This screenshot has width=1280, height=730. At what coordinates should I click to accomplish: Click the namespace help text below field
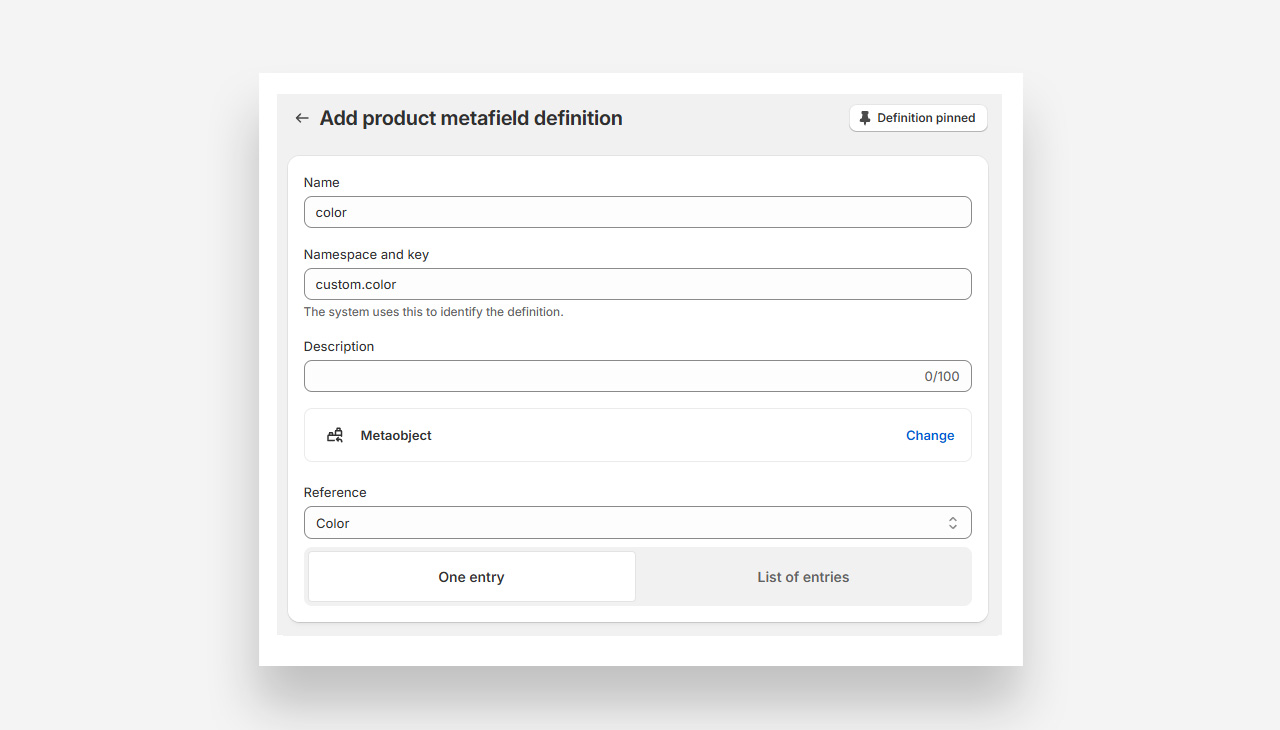[x=433, y=312]
